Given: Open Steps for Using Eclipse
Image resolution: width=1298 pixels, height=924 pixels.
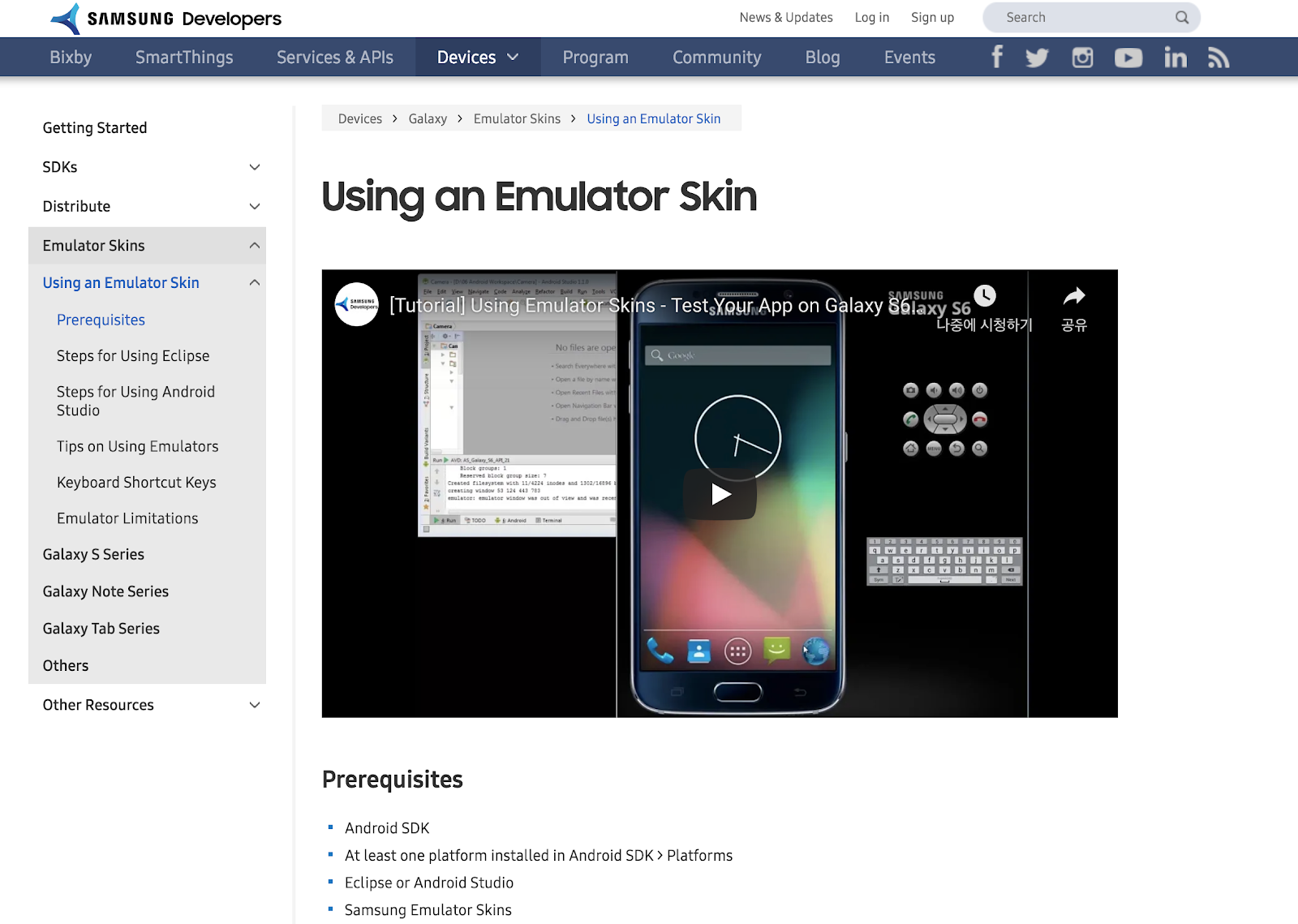Looking at the screenshot, I should click(x=133, y=355).
